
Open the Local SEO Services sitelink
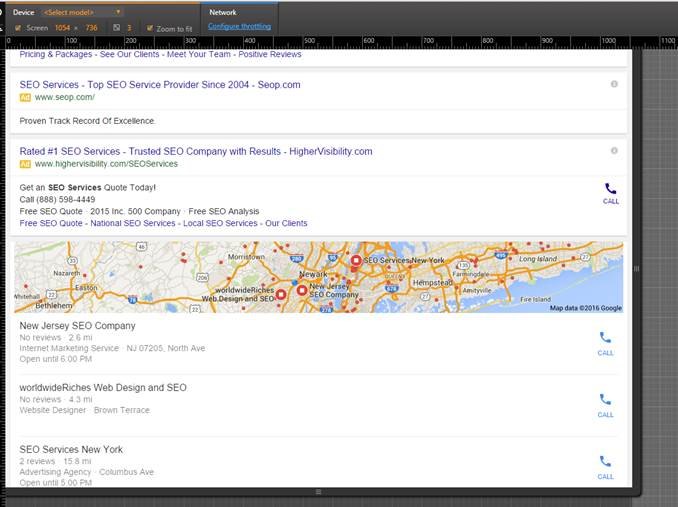[220, 223]
